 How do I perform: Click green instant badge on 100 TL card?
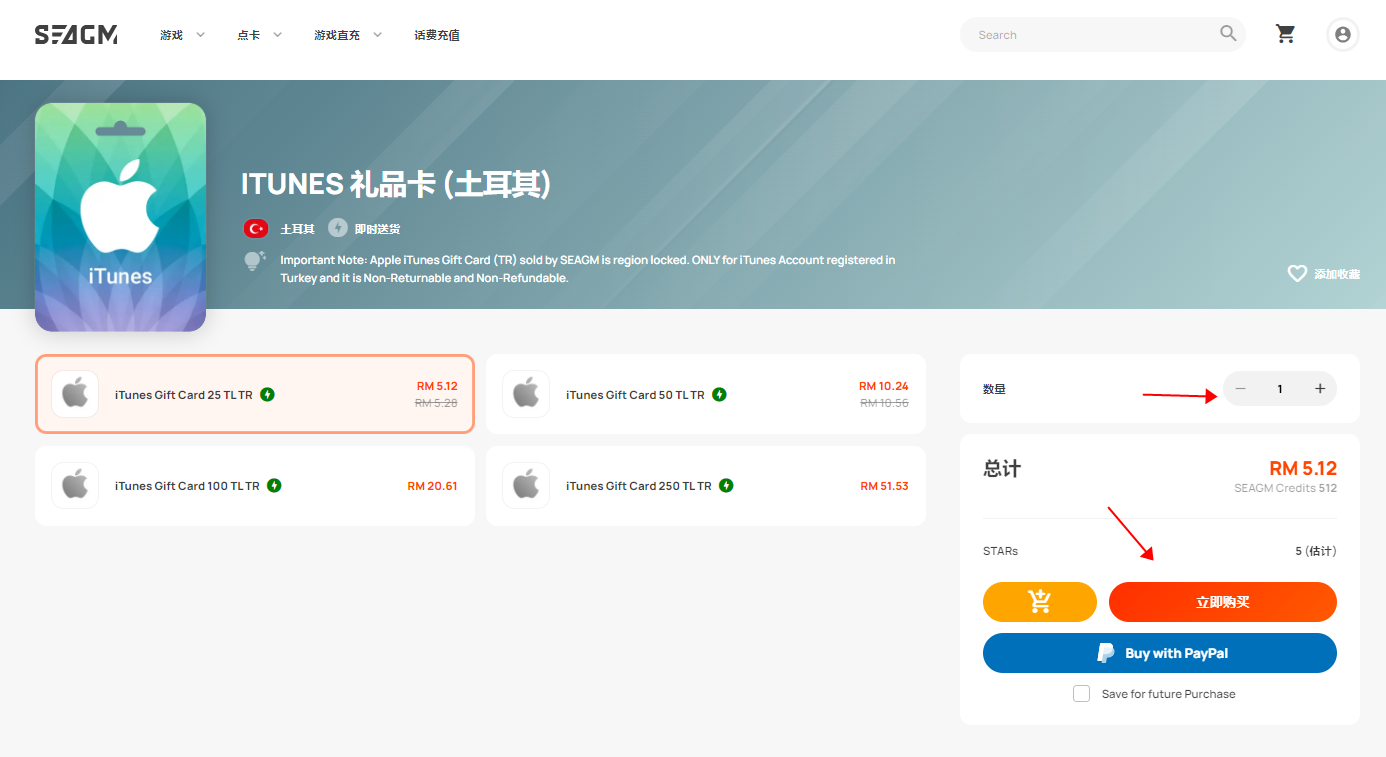click(274, 485)
